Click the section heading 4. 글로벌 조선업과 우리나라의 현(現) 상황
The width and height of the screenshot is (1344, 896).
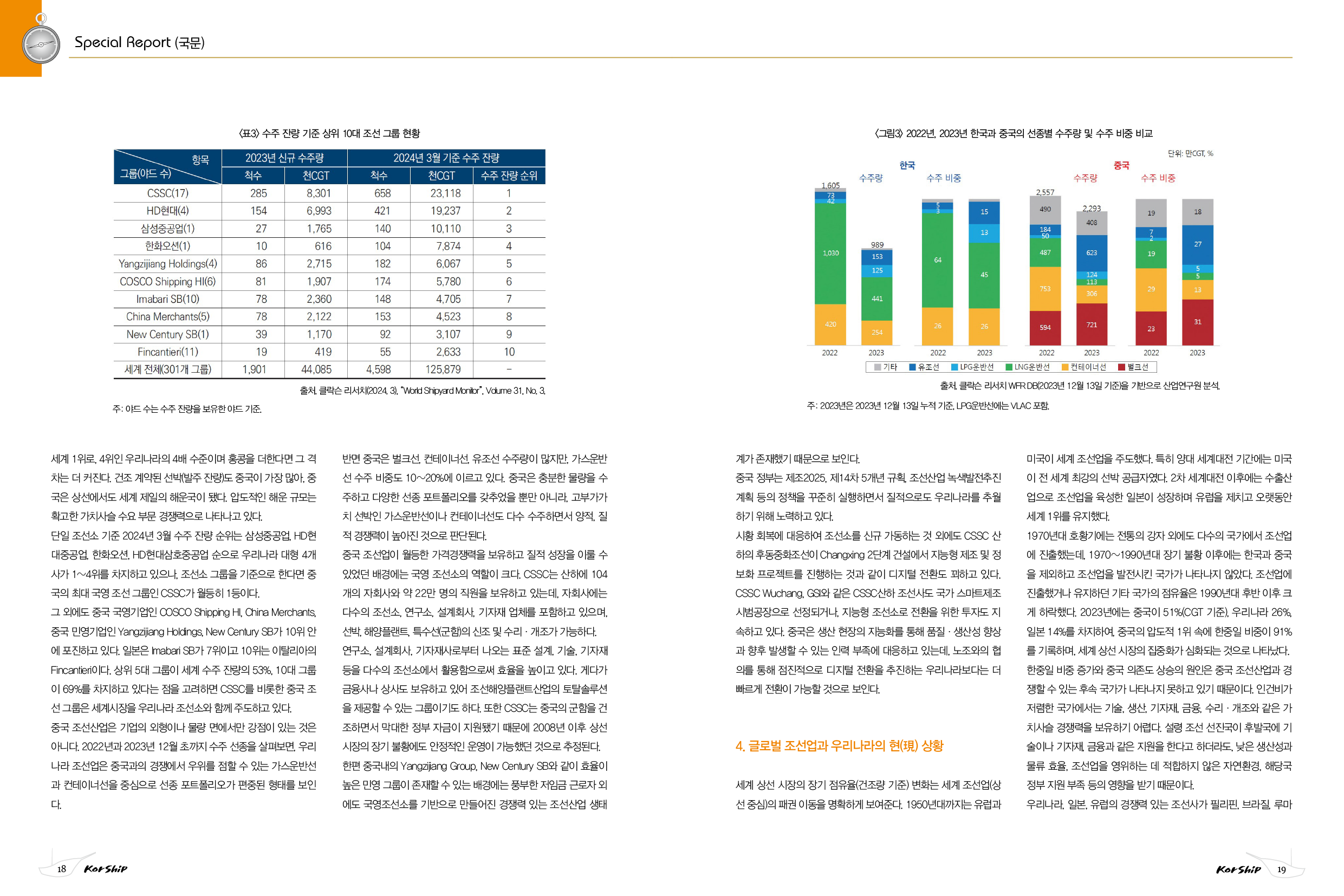pos(840,746)
